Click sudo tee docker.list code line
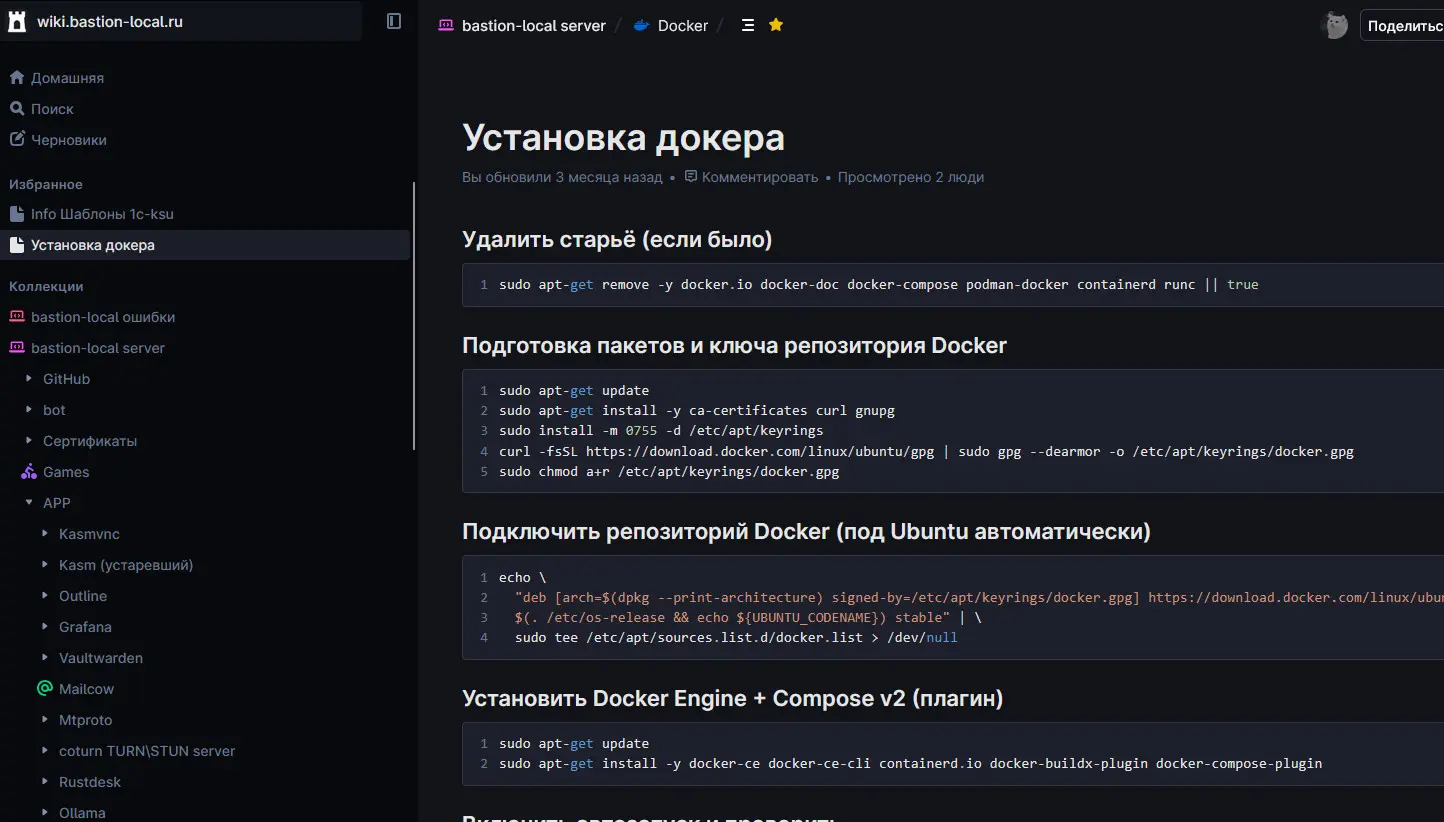 pyautogui.click(x=736, y=637)
